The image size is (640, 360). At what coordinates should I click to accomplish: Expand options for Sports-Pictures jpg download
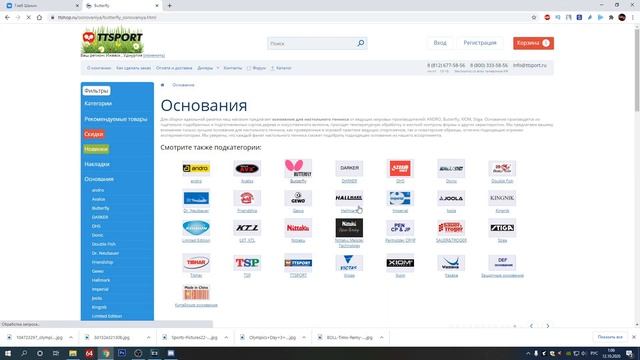[226, 338]
